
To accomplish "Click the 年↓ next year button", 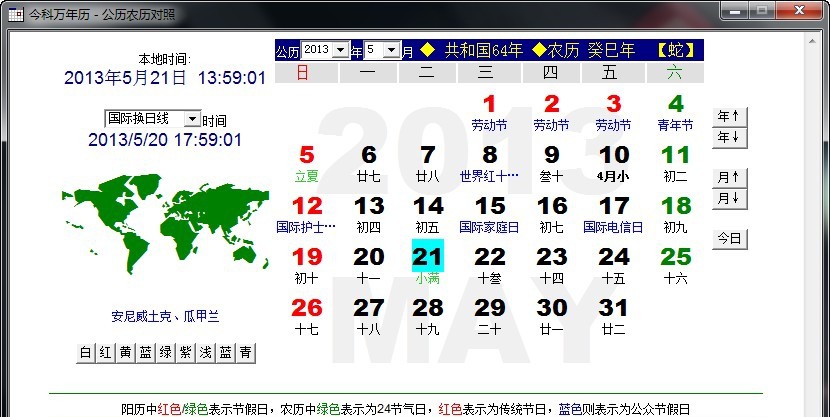I will click(729, 138).
